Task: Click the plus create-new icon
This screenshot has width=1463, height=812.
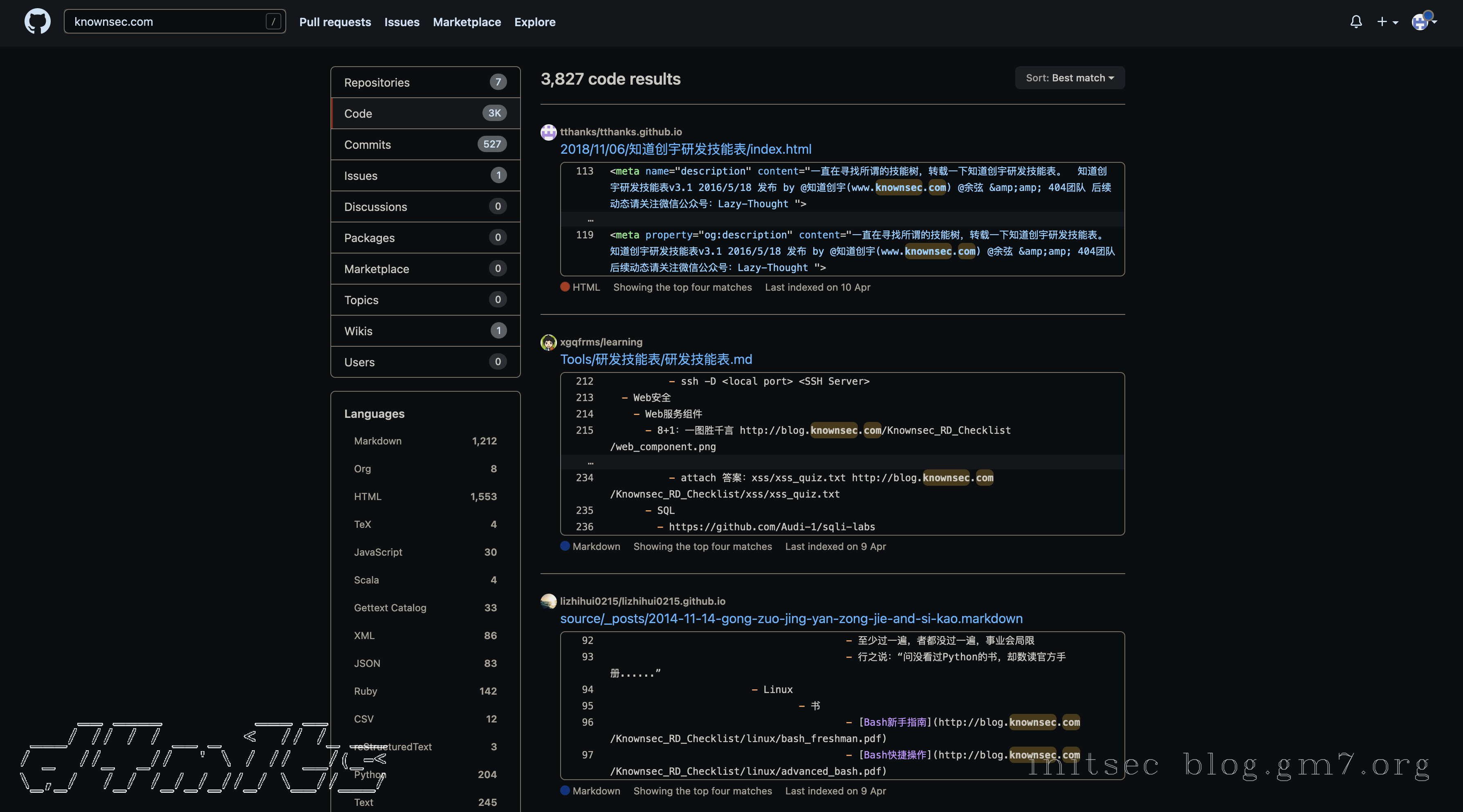Action: click(1382, 22)
